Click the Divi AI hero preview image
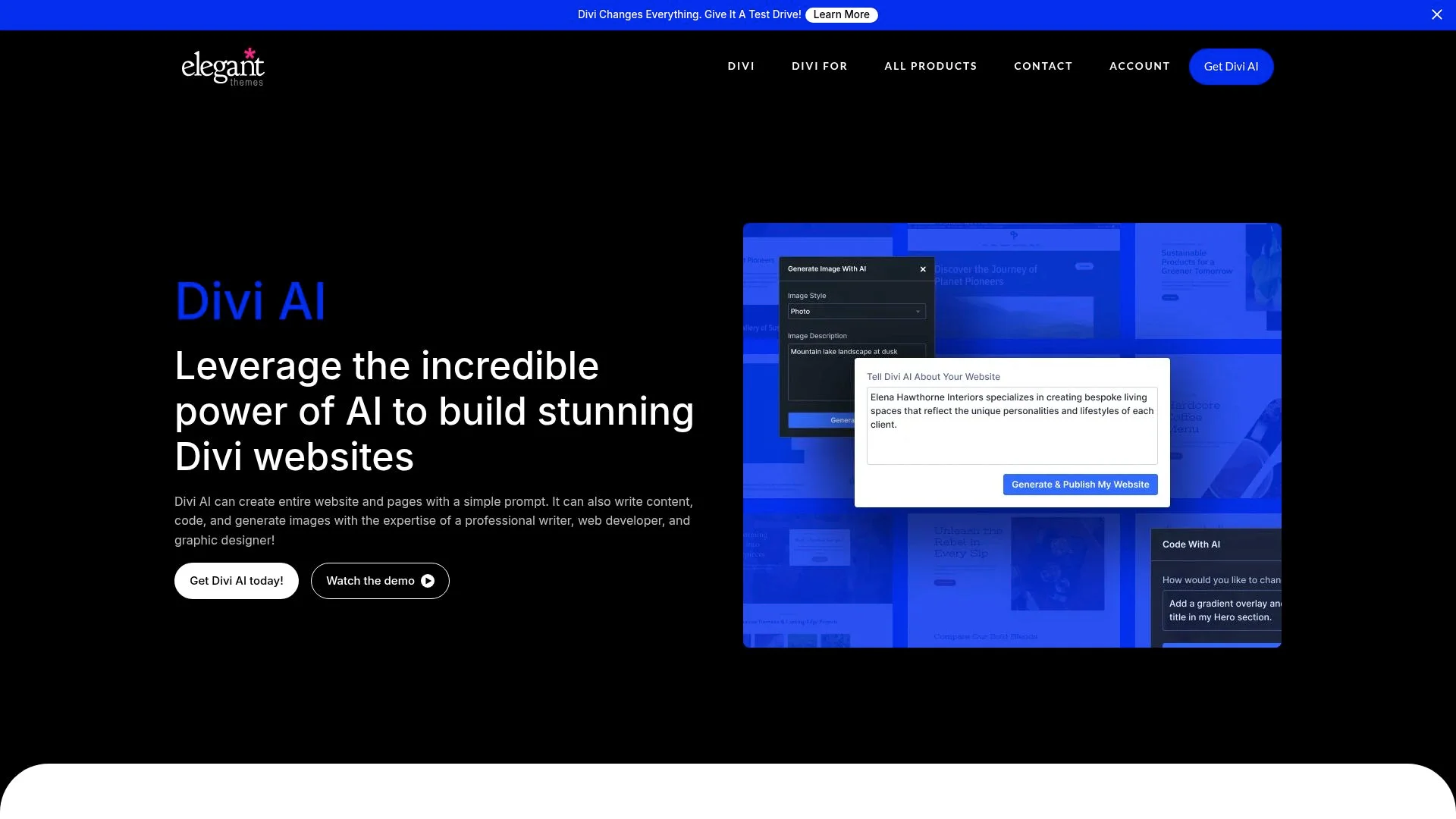Screen dimensions: 1456x819 [x=1012, y=435]
